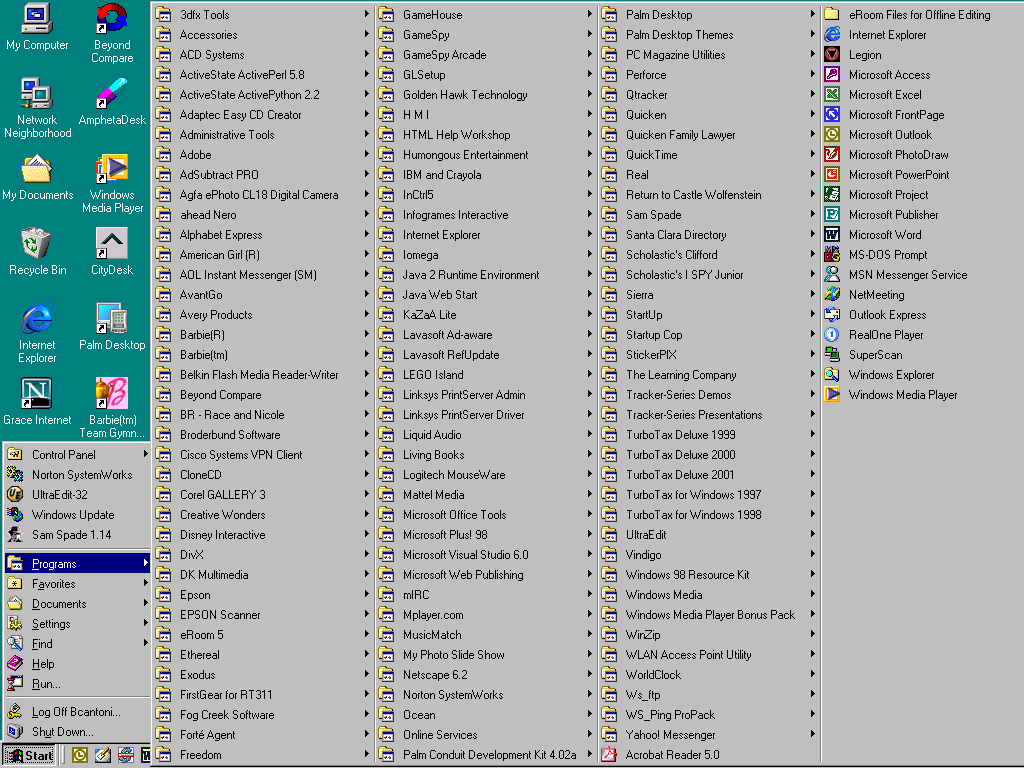Expand the GameHouse submenu arrow

click(590, 14)
